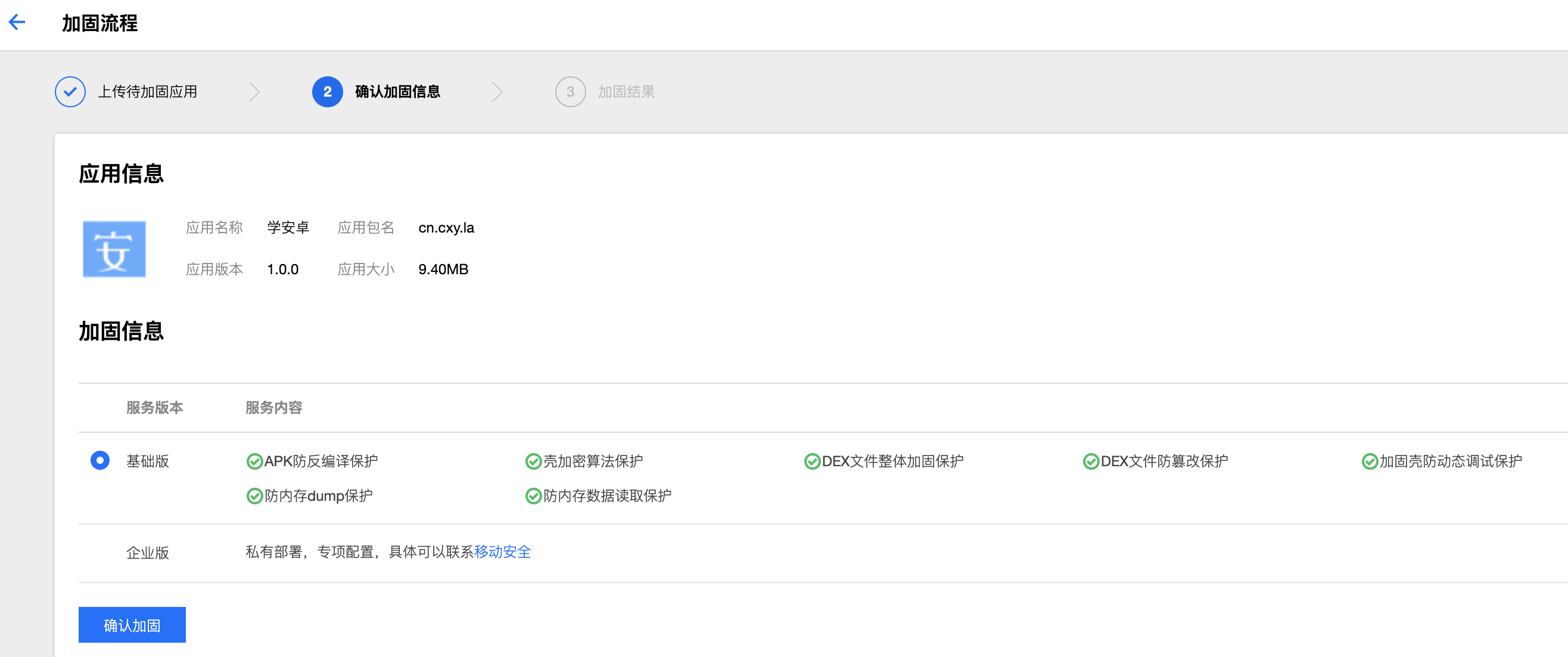Click the size value 9.40MB
The image size is (1568, 657).
[x=443, y=269]
